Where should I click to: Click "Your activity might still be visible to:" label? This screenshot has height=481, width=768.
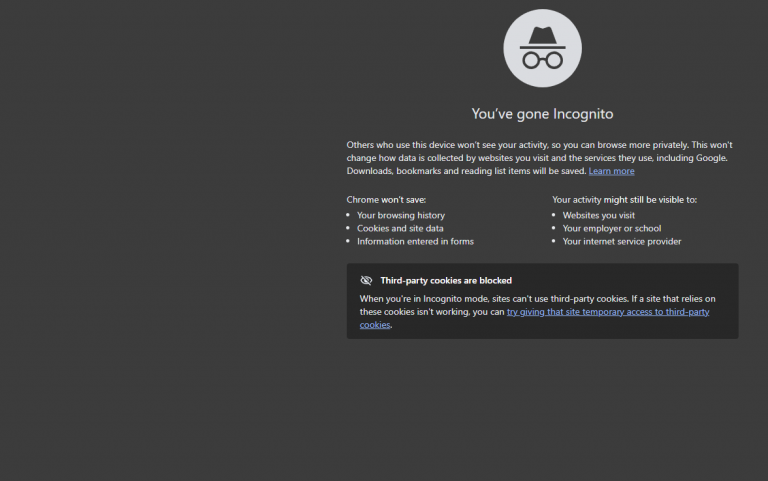pos(624,200)
